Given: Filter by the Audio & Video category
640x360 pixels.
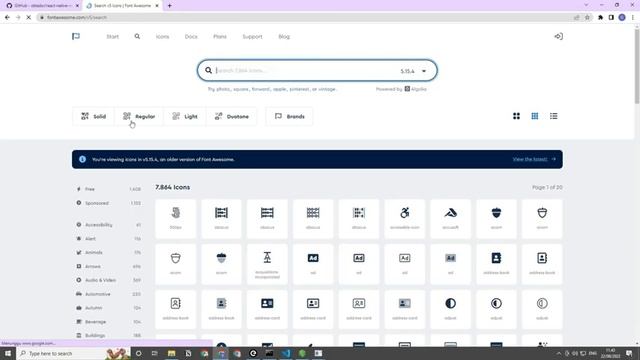Looking at the screenshot, I should 109,280.
